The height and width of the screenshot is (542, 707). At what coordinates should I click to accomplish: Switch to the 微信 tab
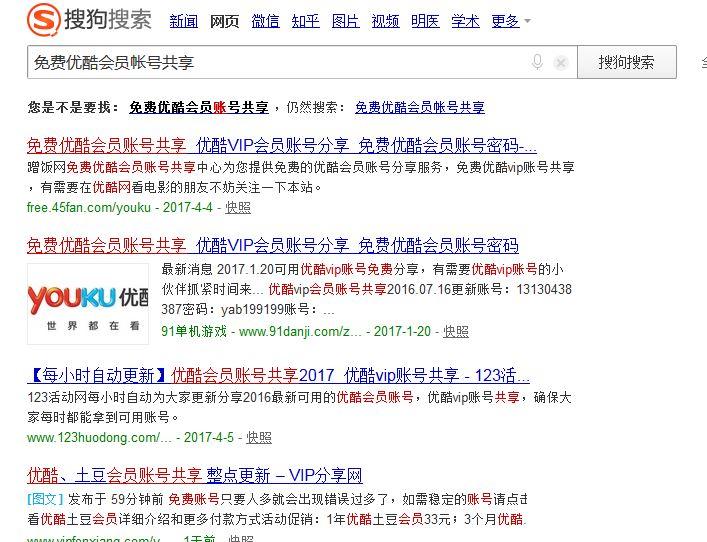coord(265,21)
